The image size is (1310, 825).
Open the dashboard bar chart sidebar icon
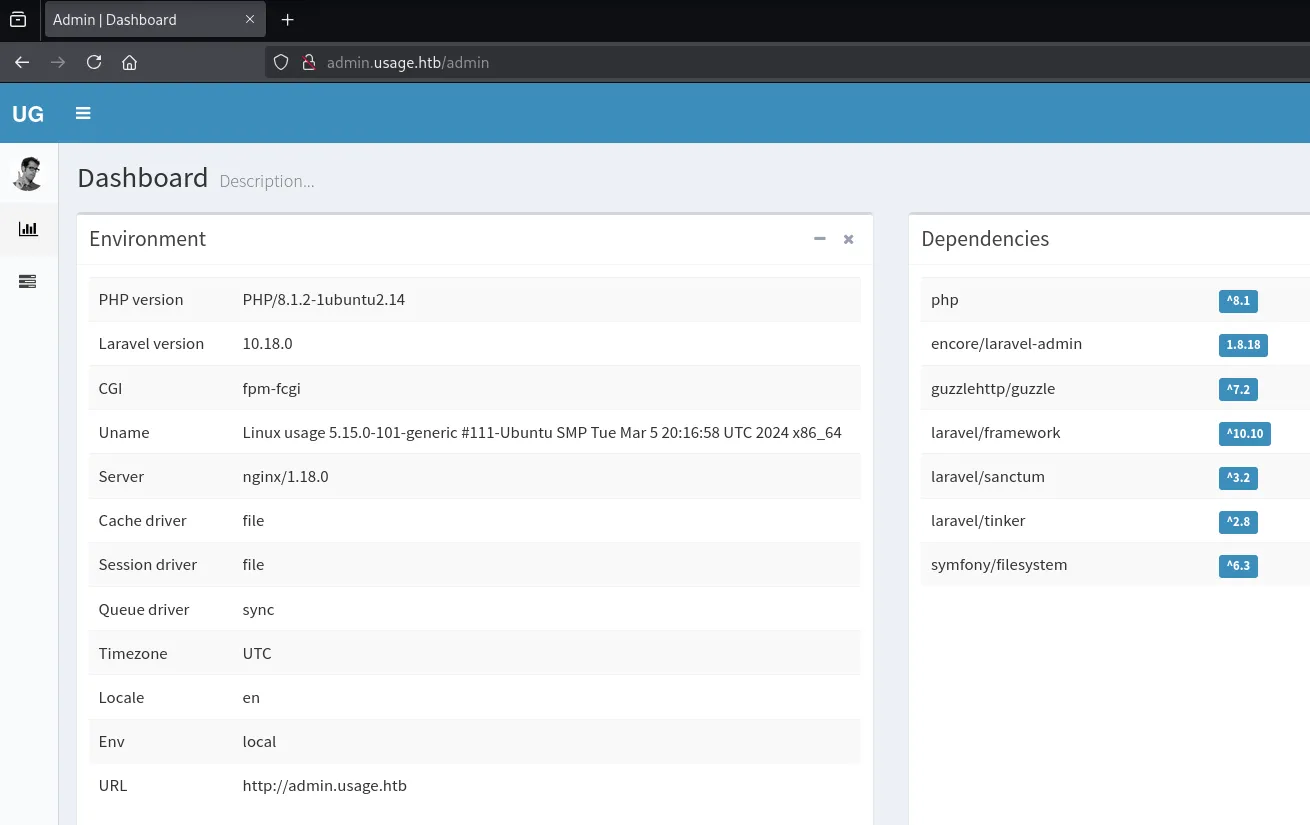point(28,229)
